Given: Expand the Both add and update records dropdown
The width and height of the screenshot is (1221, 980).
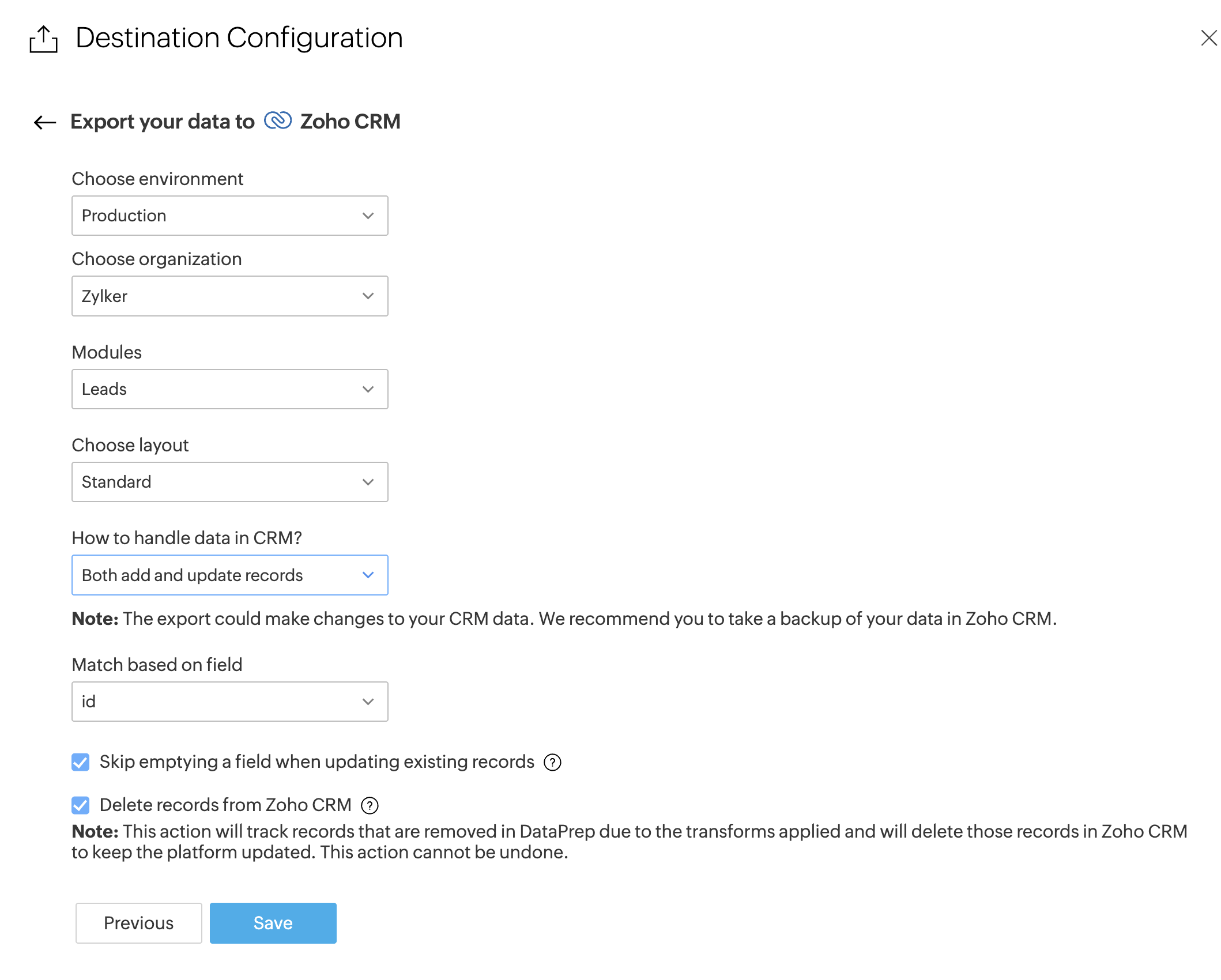Looking at the screenshot, I should [229, 575].
